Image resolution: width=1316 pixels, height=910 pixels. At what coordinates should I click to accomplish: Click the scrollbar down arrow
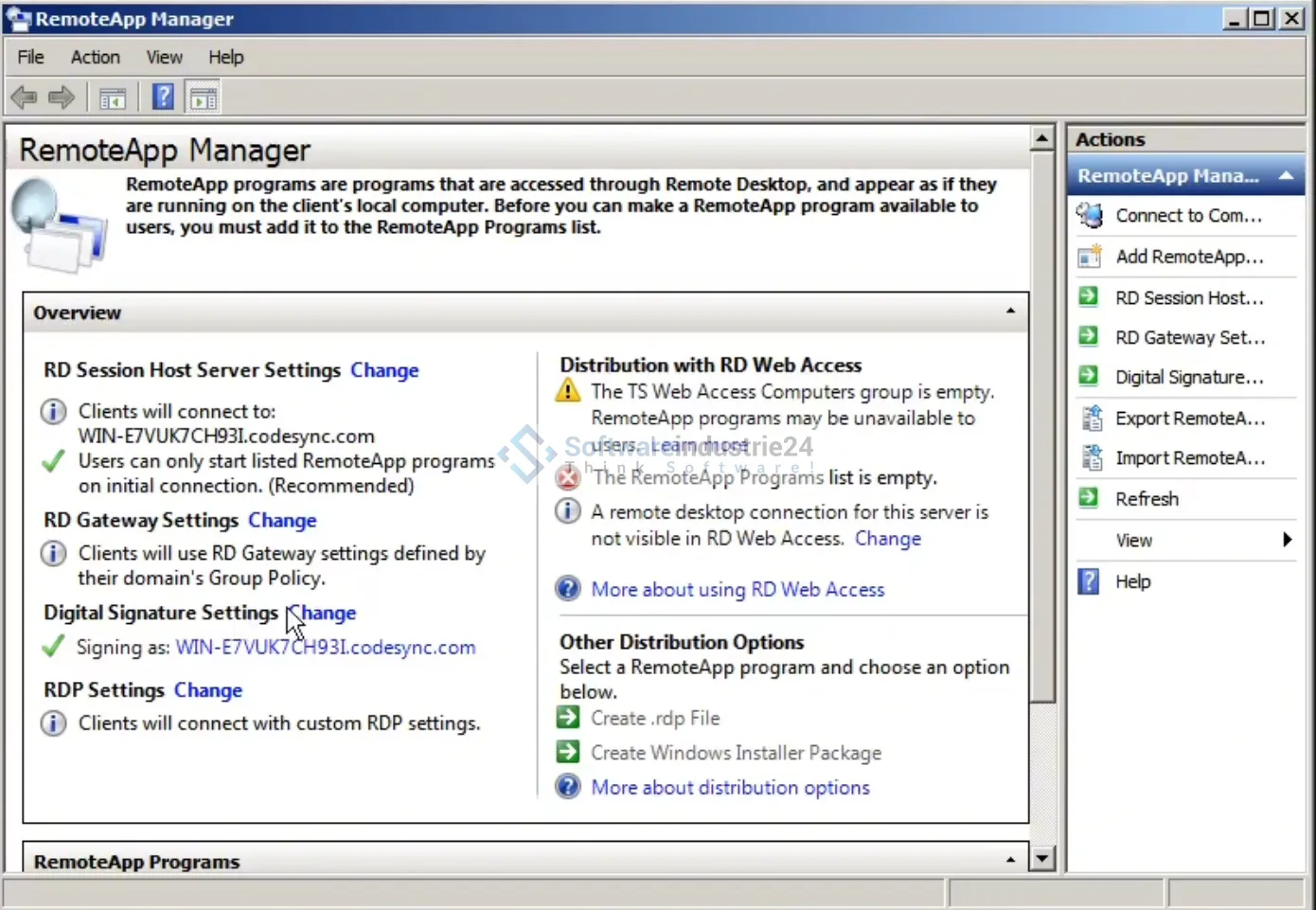(1041, 859)
